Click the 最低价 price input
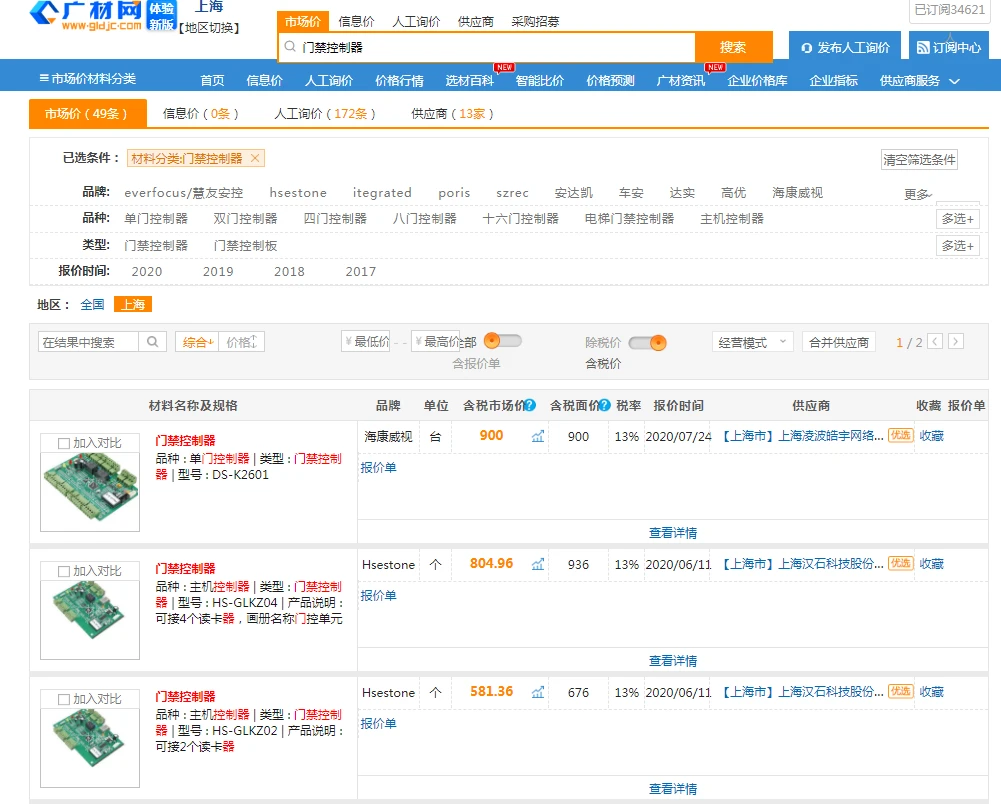 (x=366, y=342)
